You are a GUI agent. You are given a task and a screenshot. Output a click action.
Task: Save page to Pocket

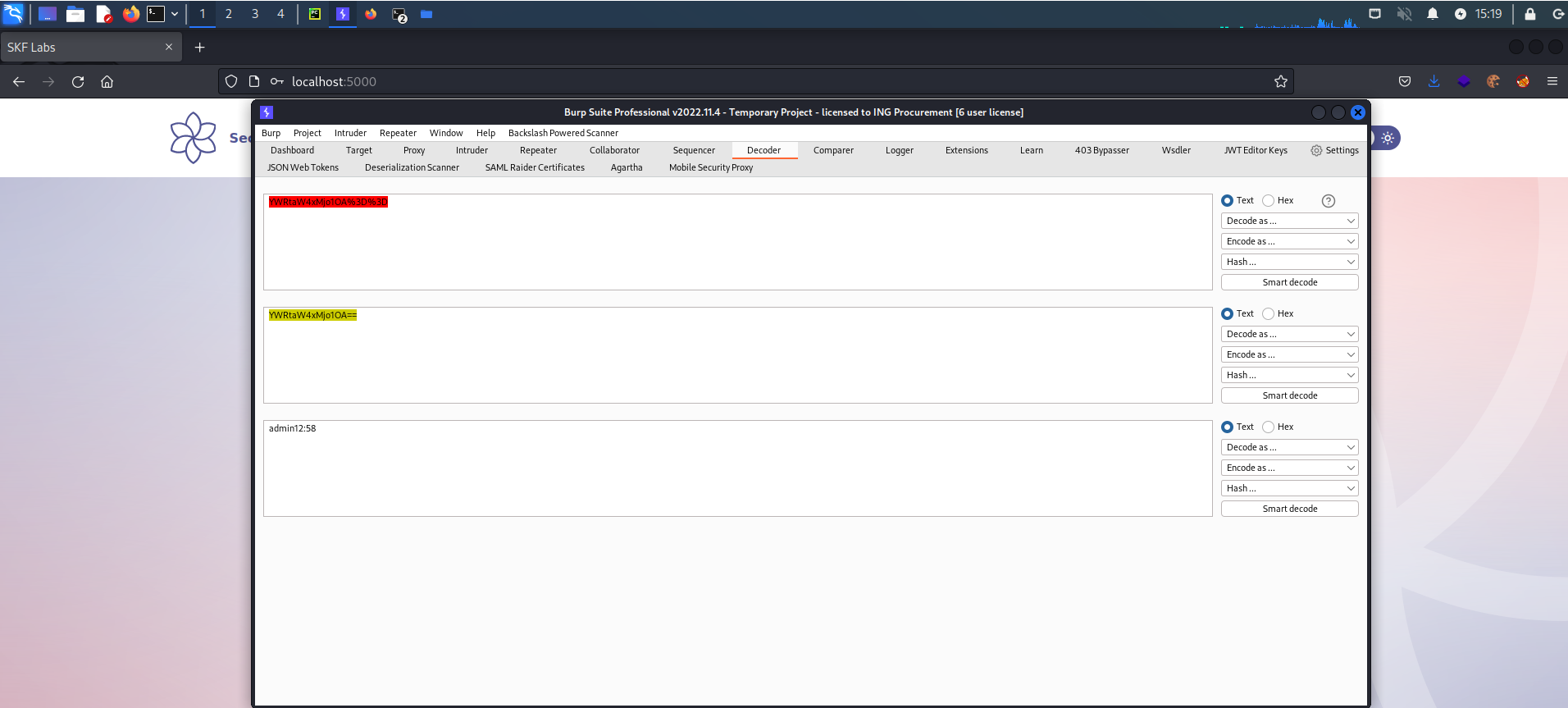[1405, 81]
